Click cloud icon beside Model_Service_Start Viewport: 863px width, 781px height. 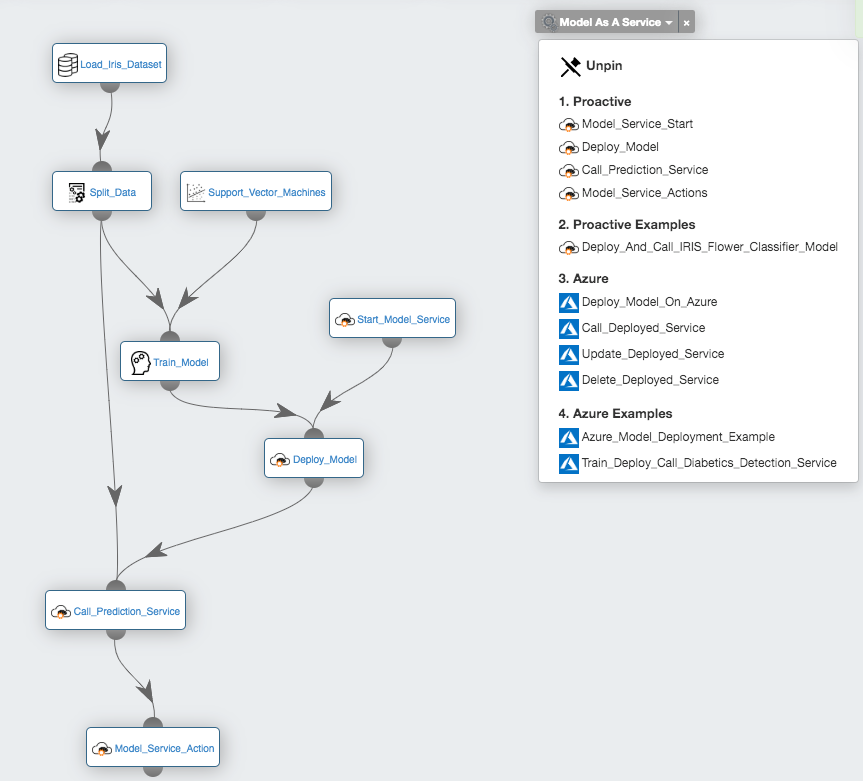point(569,125)
